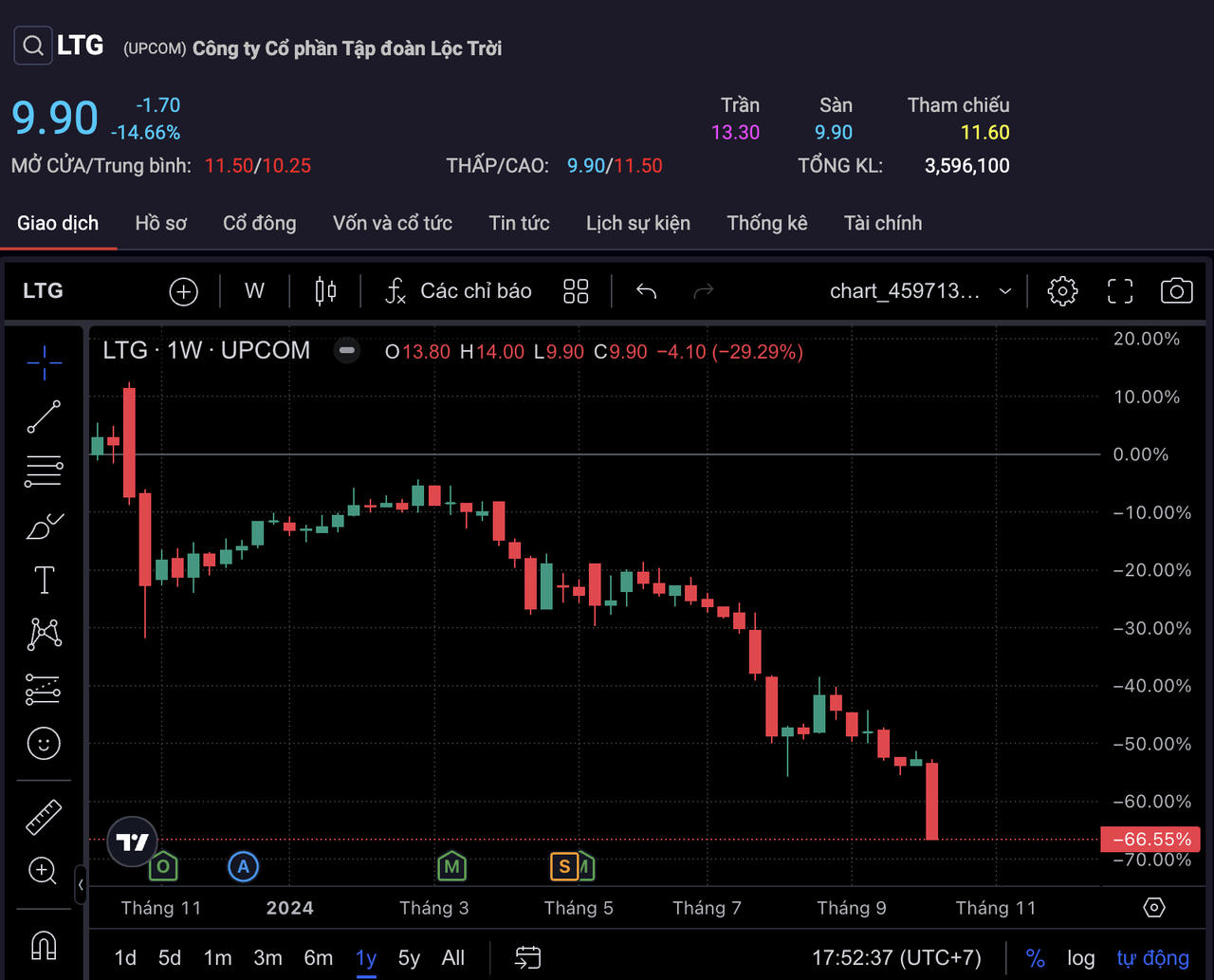1214x980 pixels.
Task: Select the trend line drawing tool
Action: [x=44, y=416]
